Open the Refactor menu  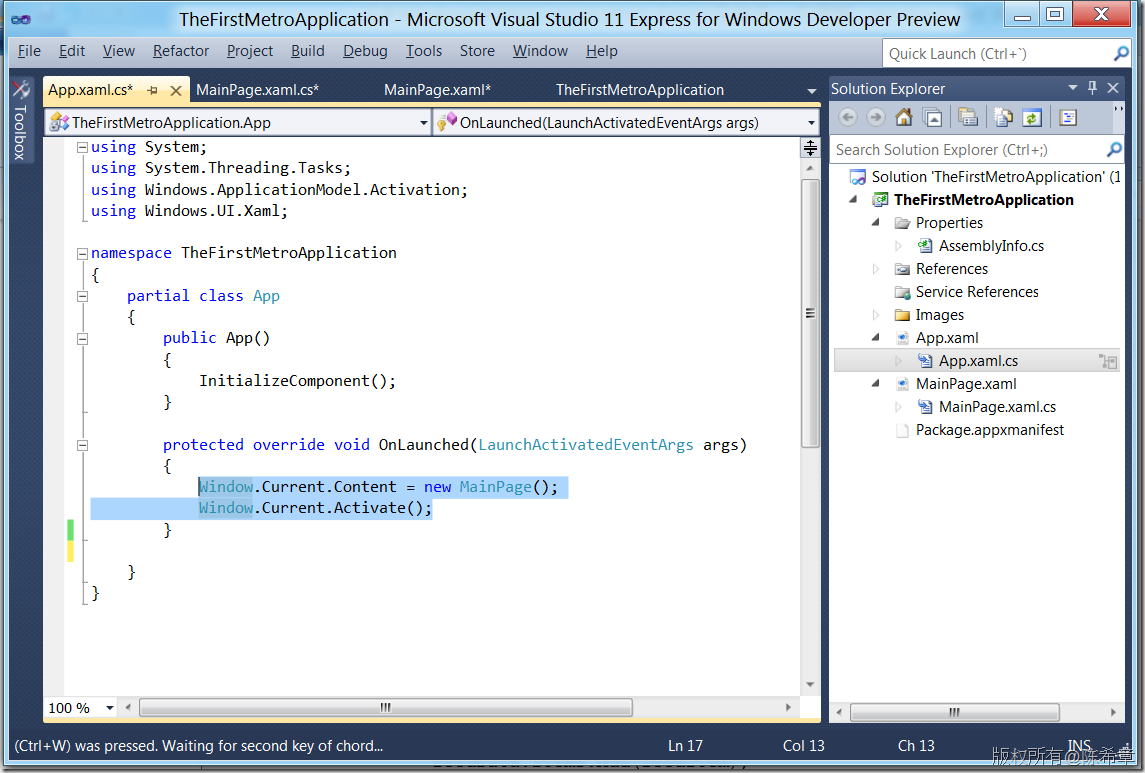pyautogui.click(x=181, y=51)
